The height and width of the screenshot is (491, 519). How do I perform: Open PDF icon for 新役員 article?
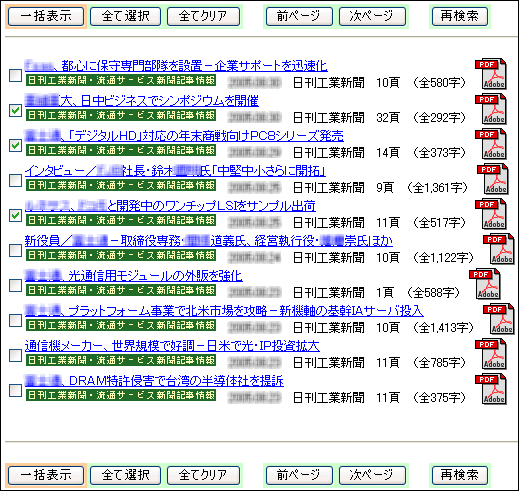[x=499, y=249]
